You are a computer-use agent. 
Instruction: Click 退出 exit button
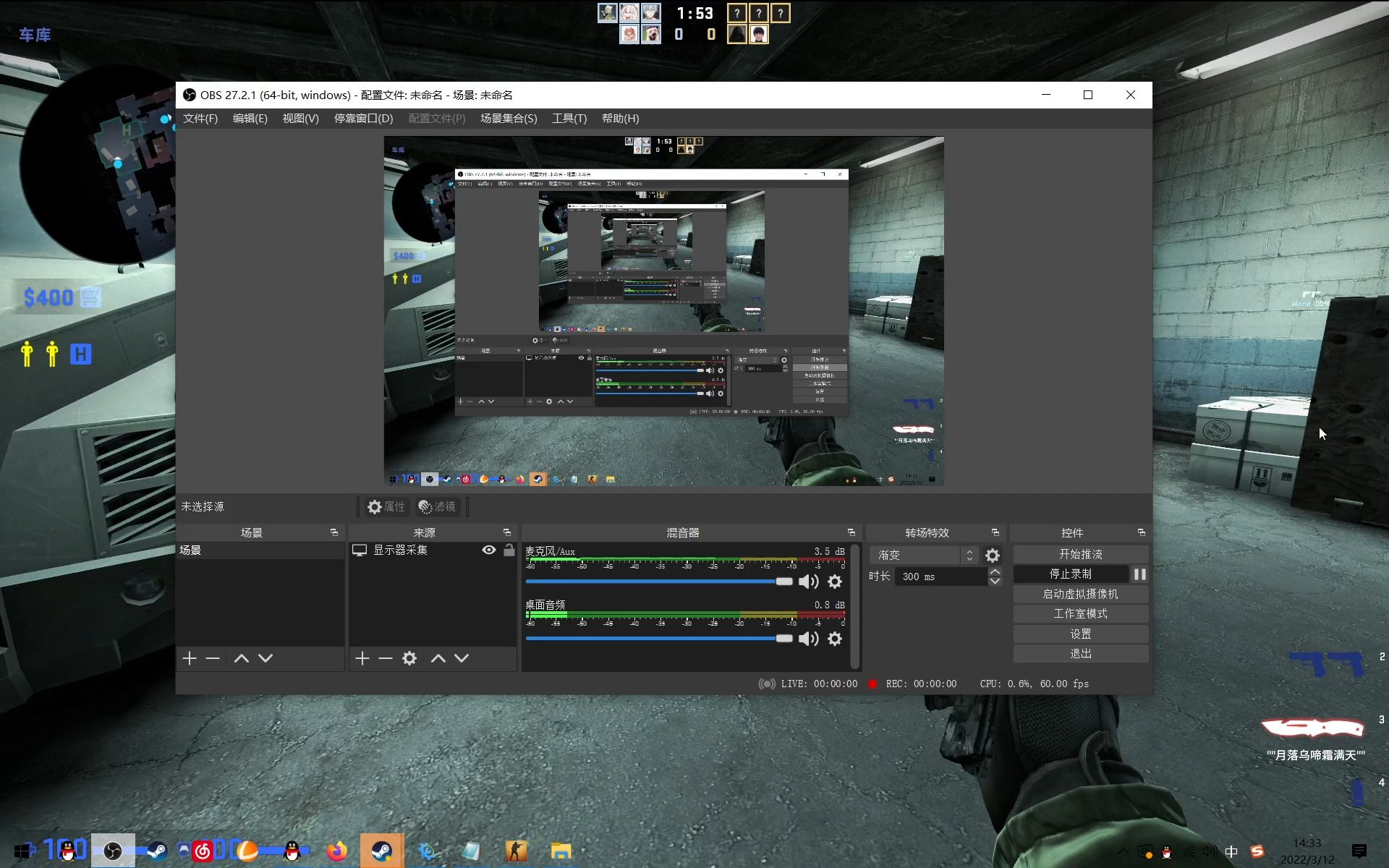pos(1081,653)
